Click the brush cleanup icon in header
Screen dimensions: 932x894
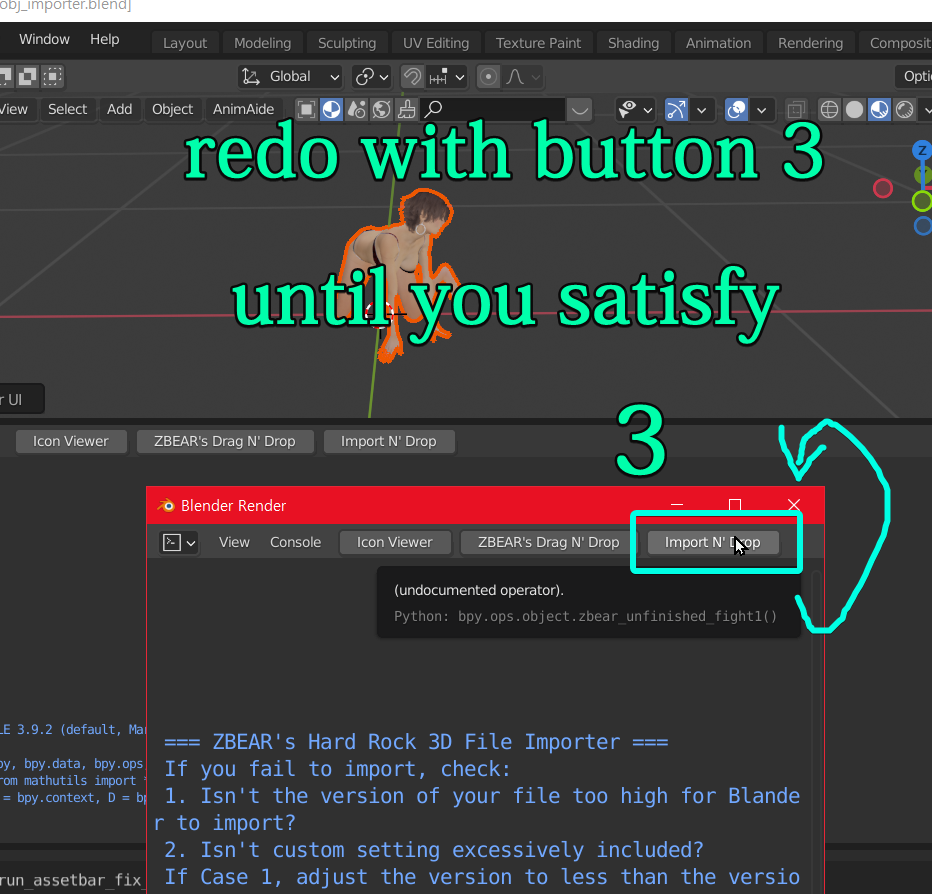407,109
